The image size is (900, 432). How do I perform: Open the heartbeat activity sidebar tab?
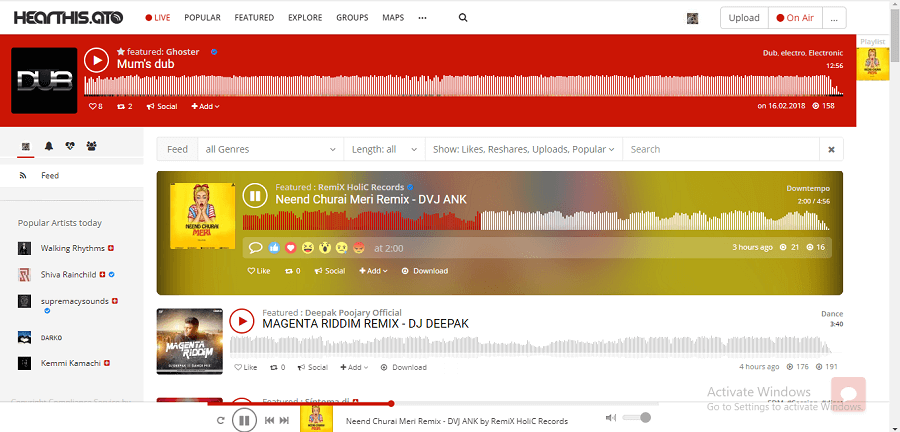pyautogui.click(x=70, y=146)
